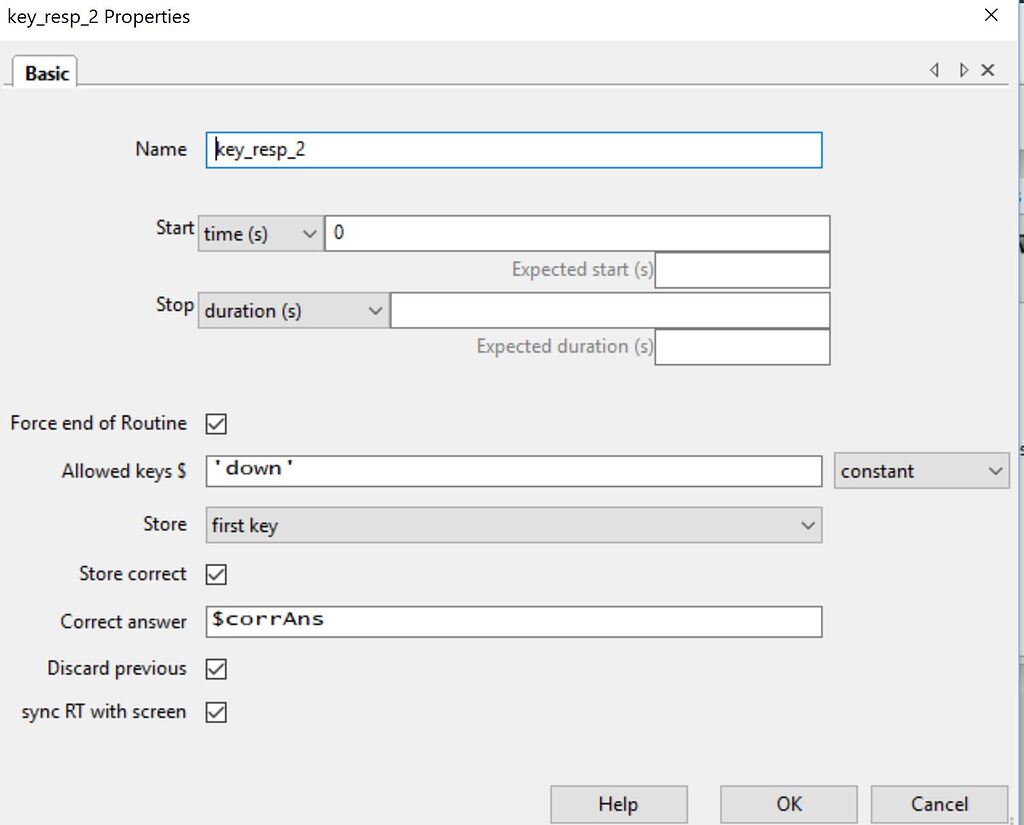
Task: Click the Correct answer field containing $corrAns
Action: (513, 621)
